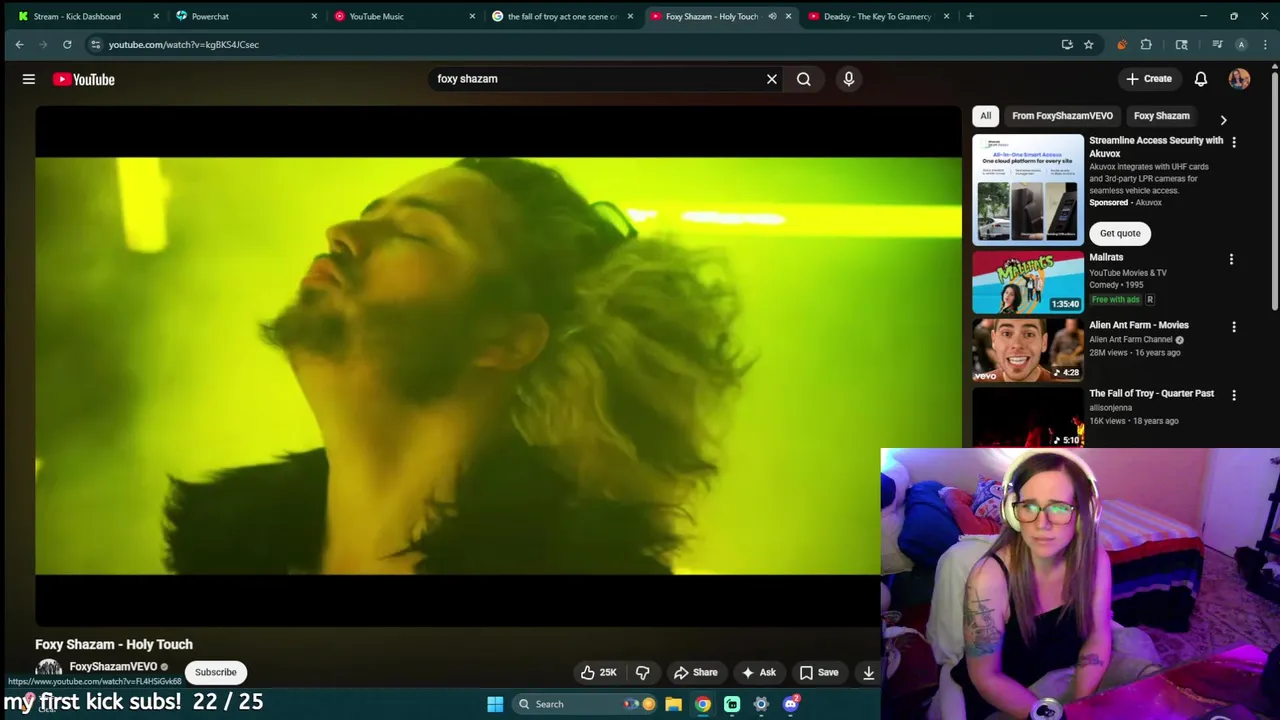1280x720 pixels.
Task: Open the tab search toolbar icon
Action: pyautogui.click(x=1181, y=44)
